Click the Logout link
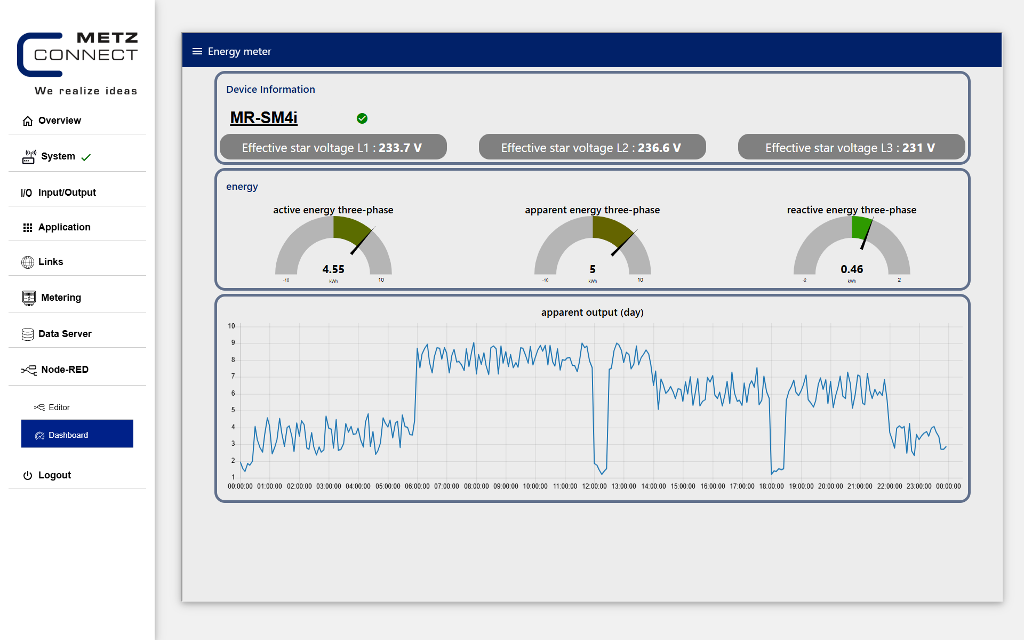 [x=54, y=475]
